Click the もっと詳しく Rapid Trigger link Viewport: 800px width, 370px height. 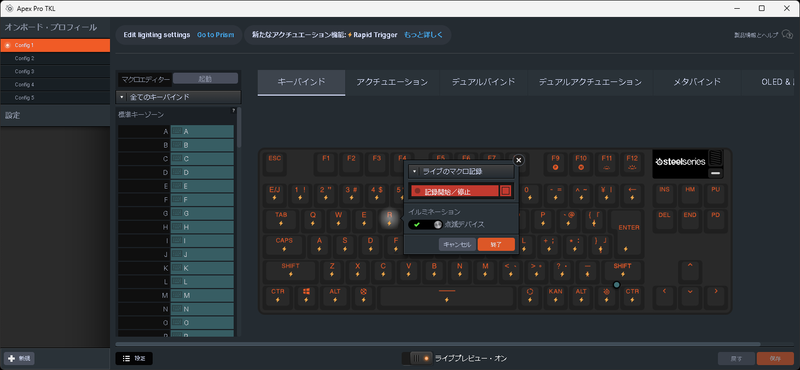[x=423, y=35]
